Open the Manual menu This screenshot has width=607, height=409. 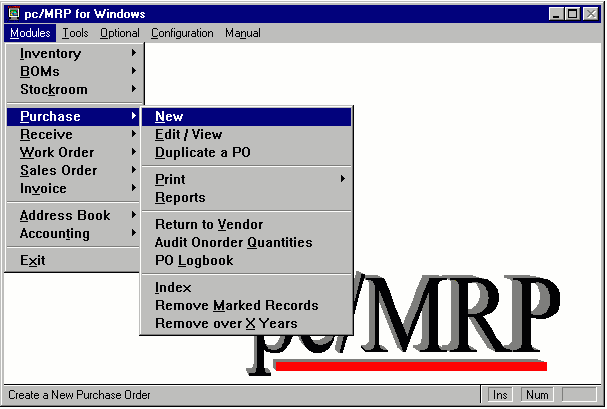coord(243,33)
